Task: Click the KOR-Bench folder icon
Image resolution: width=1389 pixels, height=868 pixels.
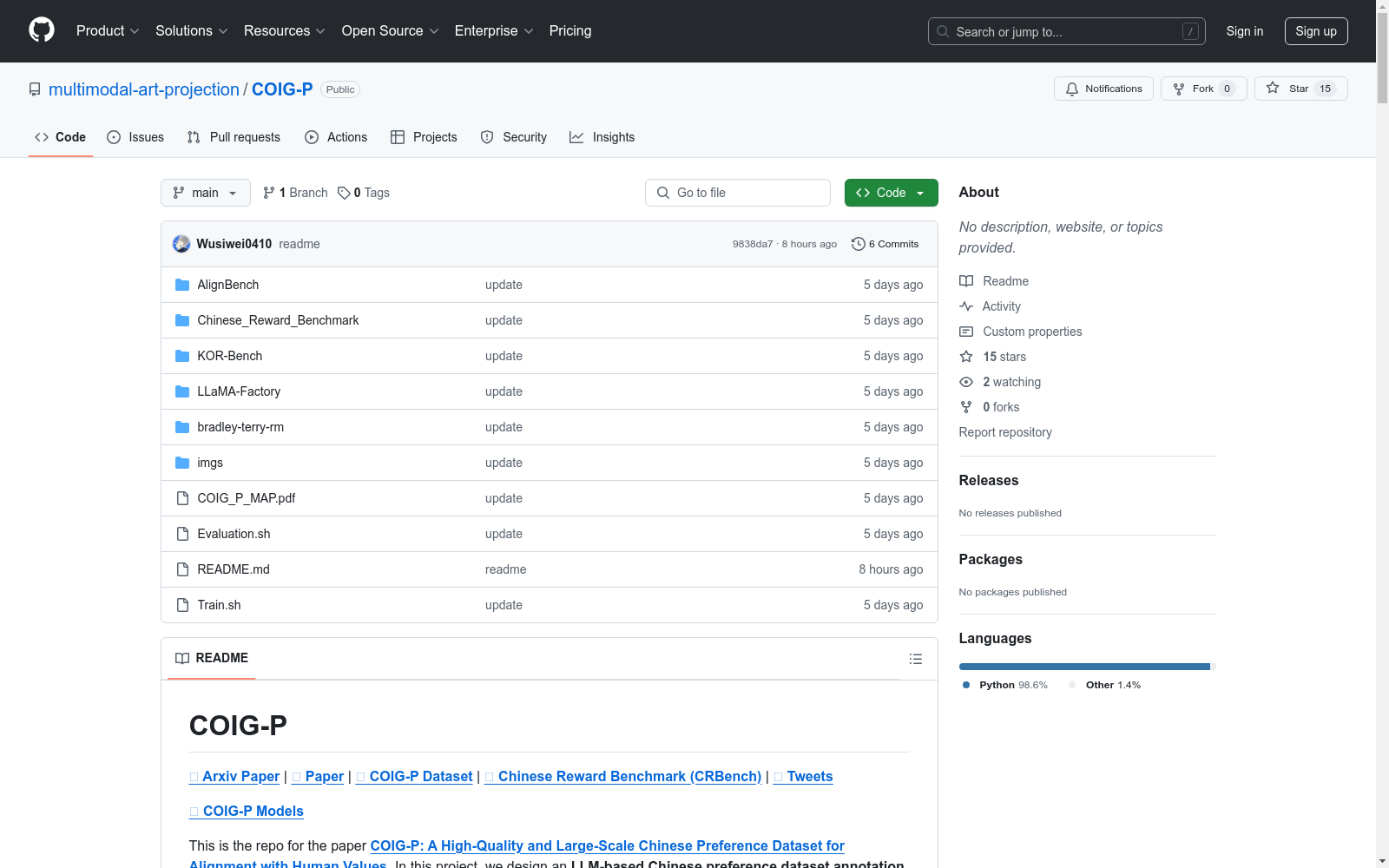Action: coord(182,356)
